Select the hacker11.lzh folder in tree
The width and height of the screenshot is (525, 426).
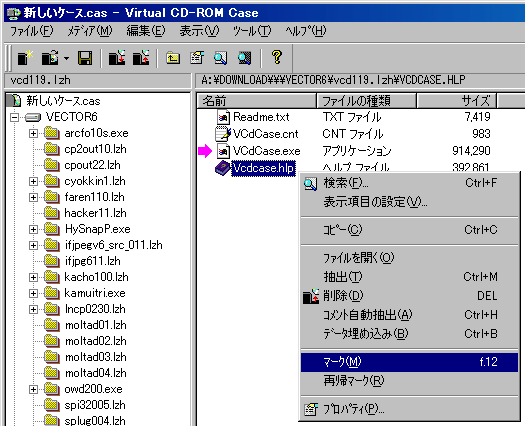click(95, 213)
